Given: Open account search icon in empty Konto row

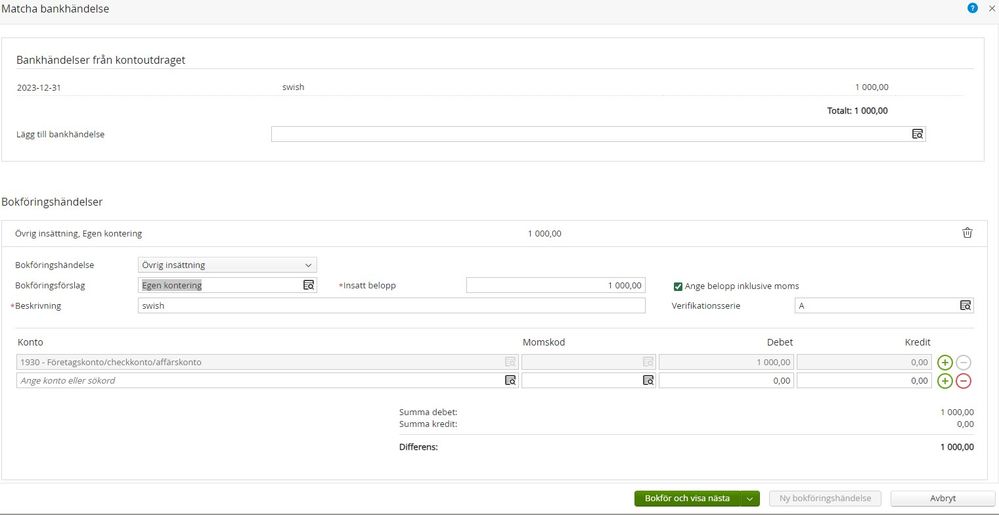Looking at the screenshot, I should (509, 381).
